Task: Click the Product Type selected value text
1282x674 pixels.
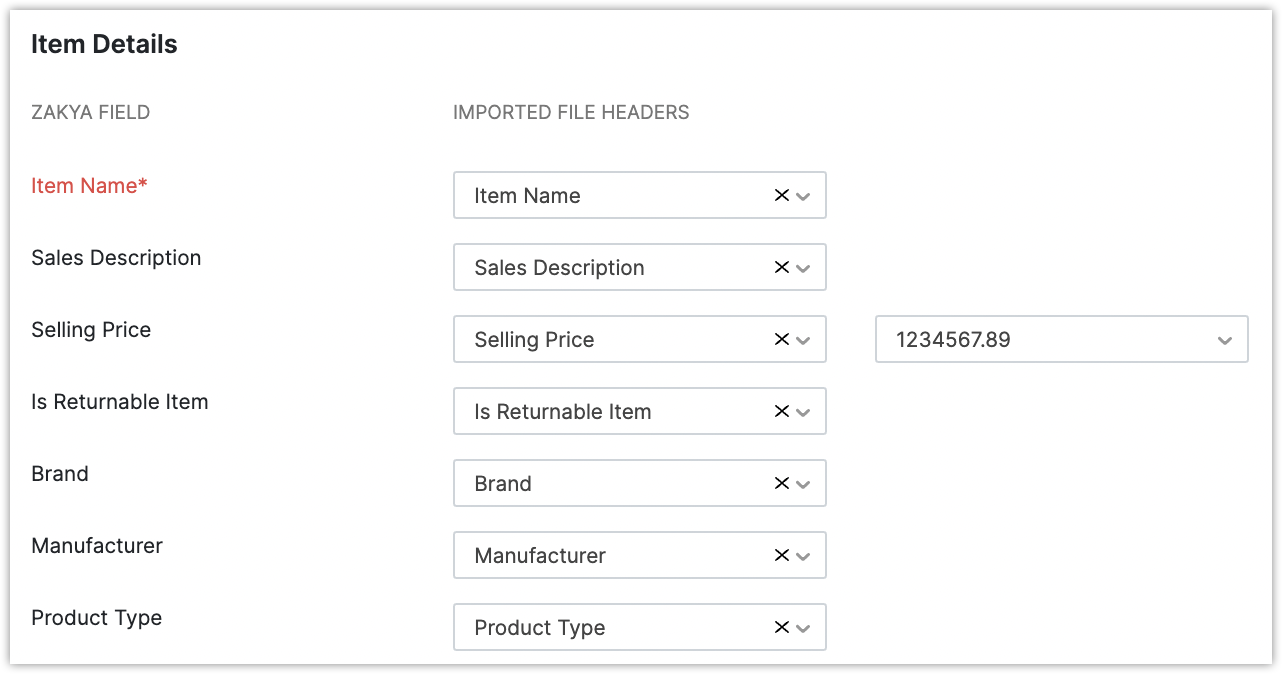Action: pos(540,628)
